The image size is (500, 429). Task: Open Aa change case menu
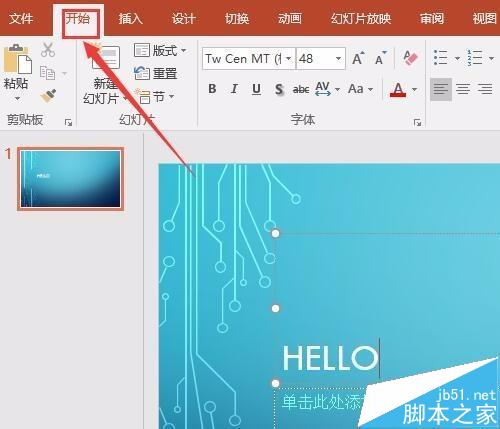360,89
